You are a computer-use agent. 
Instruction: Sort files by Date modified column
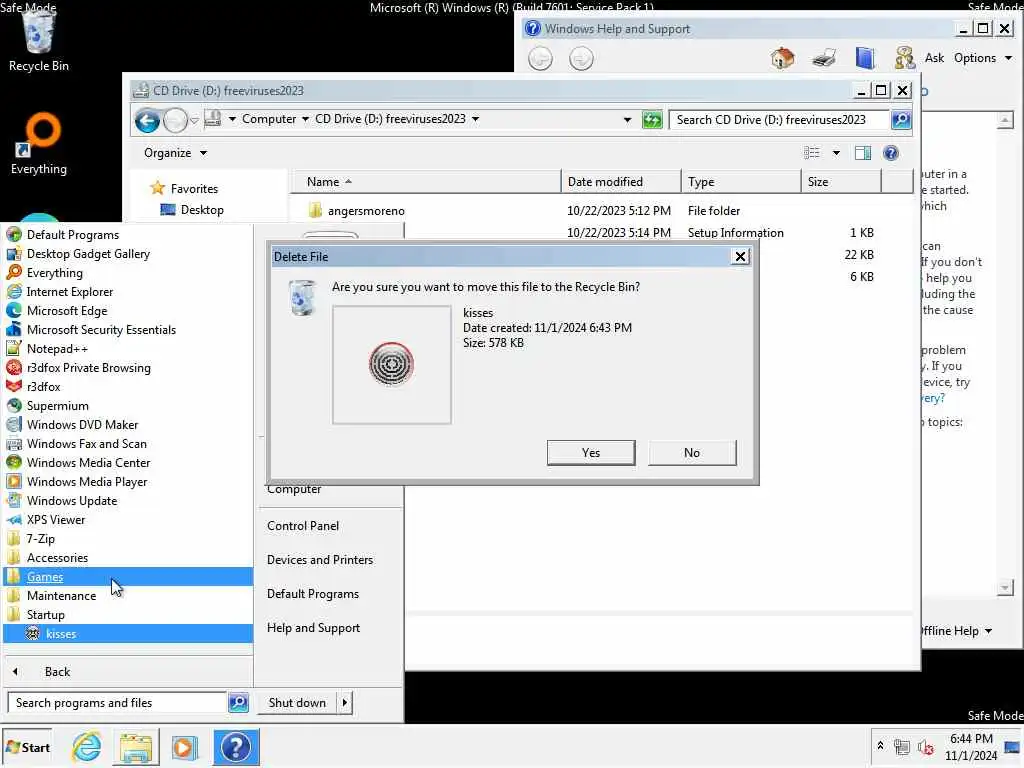(621, 182)
